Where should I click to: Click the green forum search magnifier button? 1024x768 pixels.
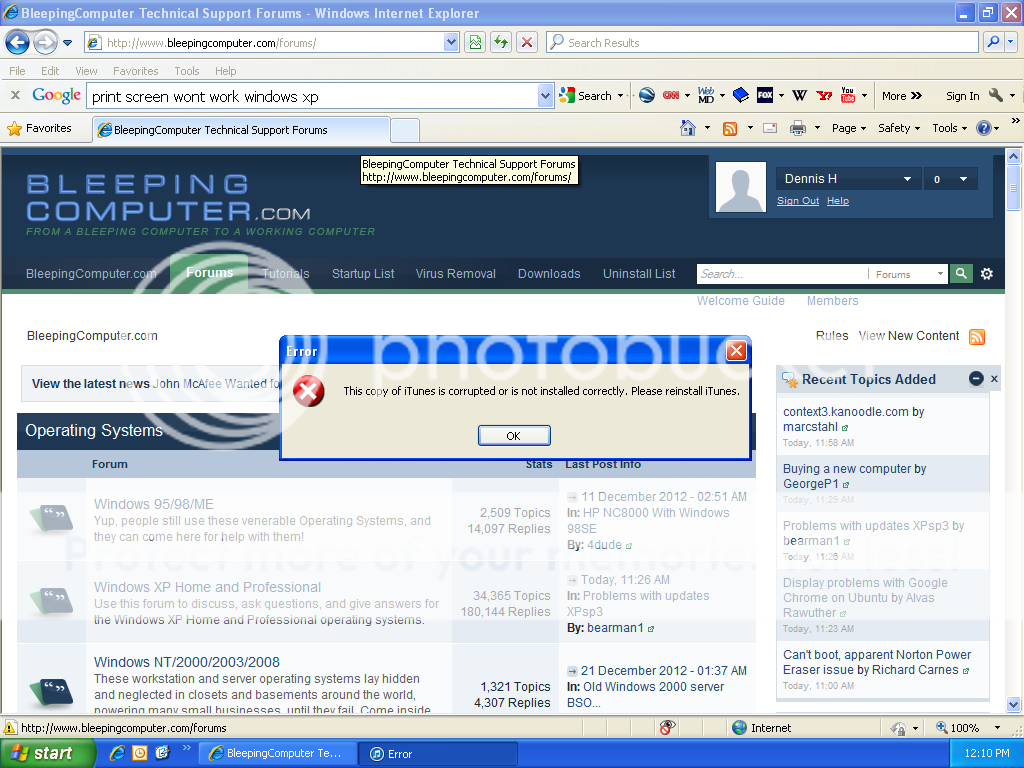click(961, 274)
